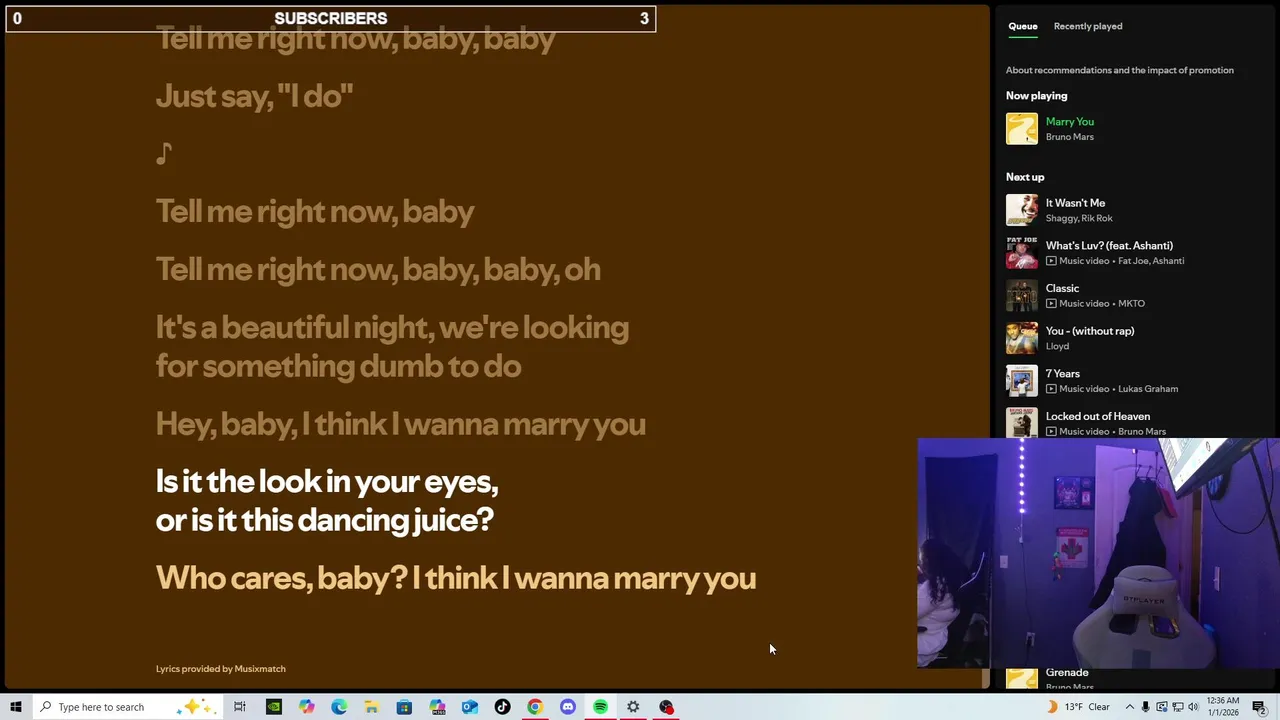Open Task View on the taskbar
The image size is (1280, 720).
pyautogui.click(x=240, y=707)
